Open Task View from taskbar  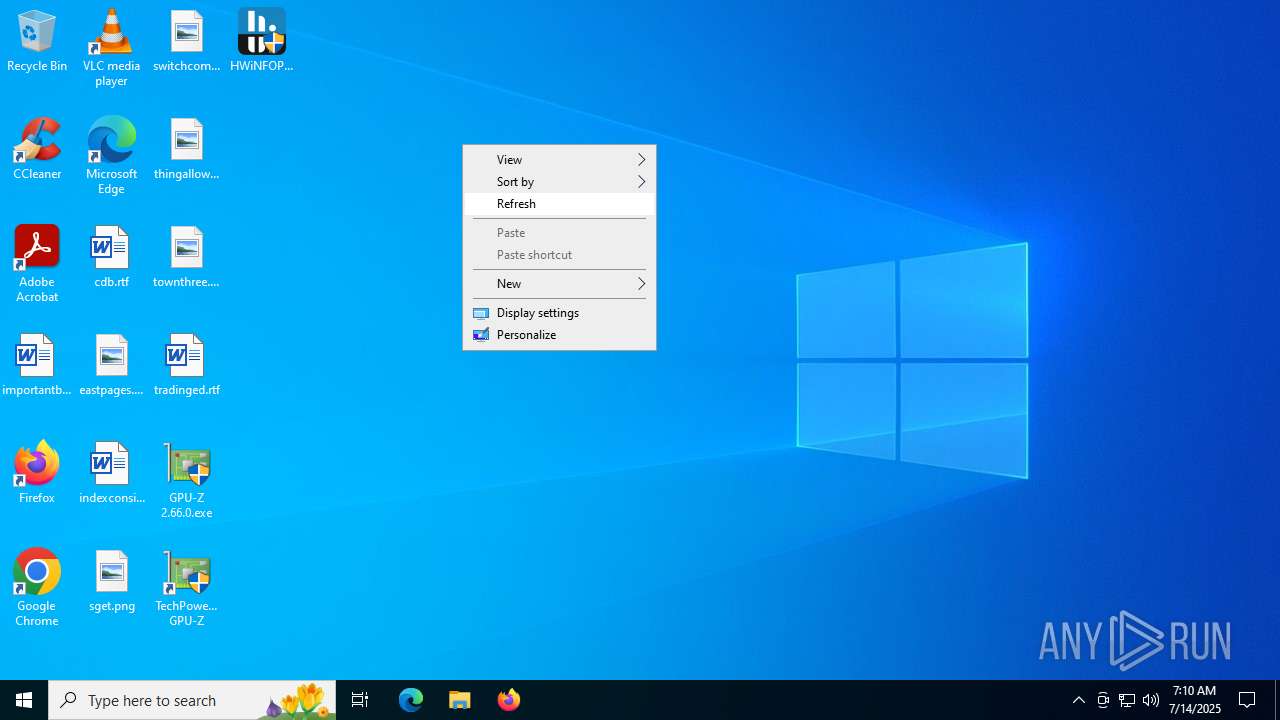360,700
